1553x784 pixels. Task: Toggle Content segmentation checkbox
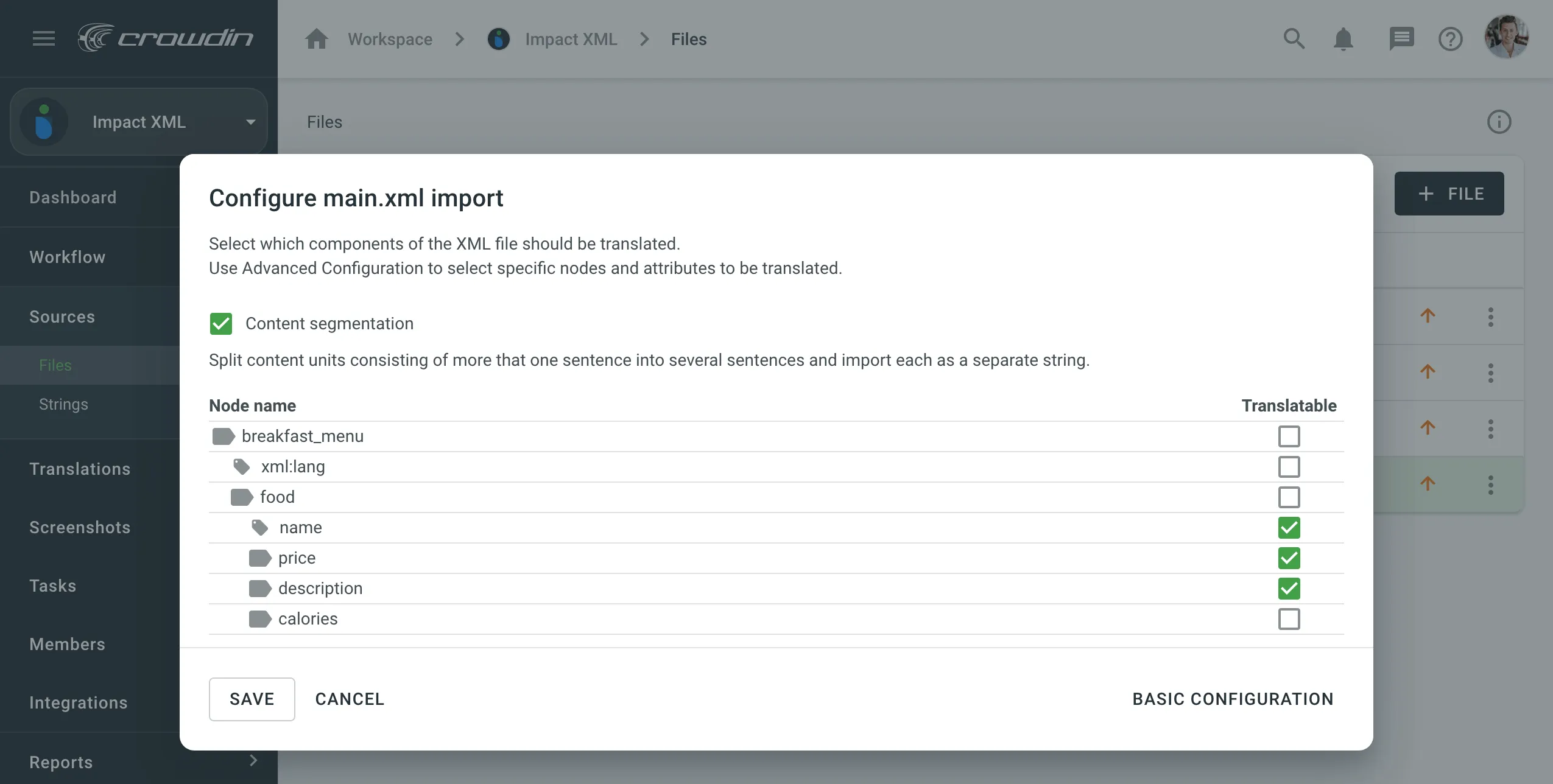220,323
